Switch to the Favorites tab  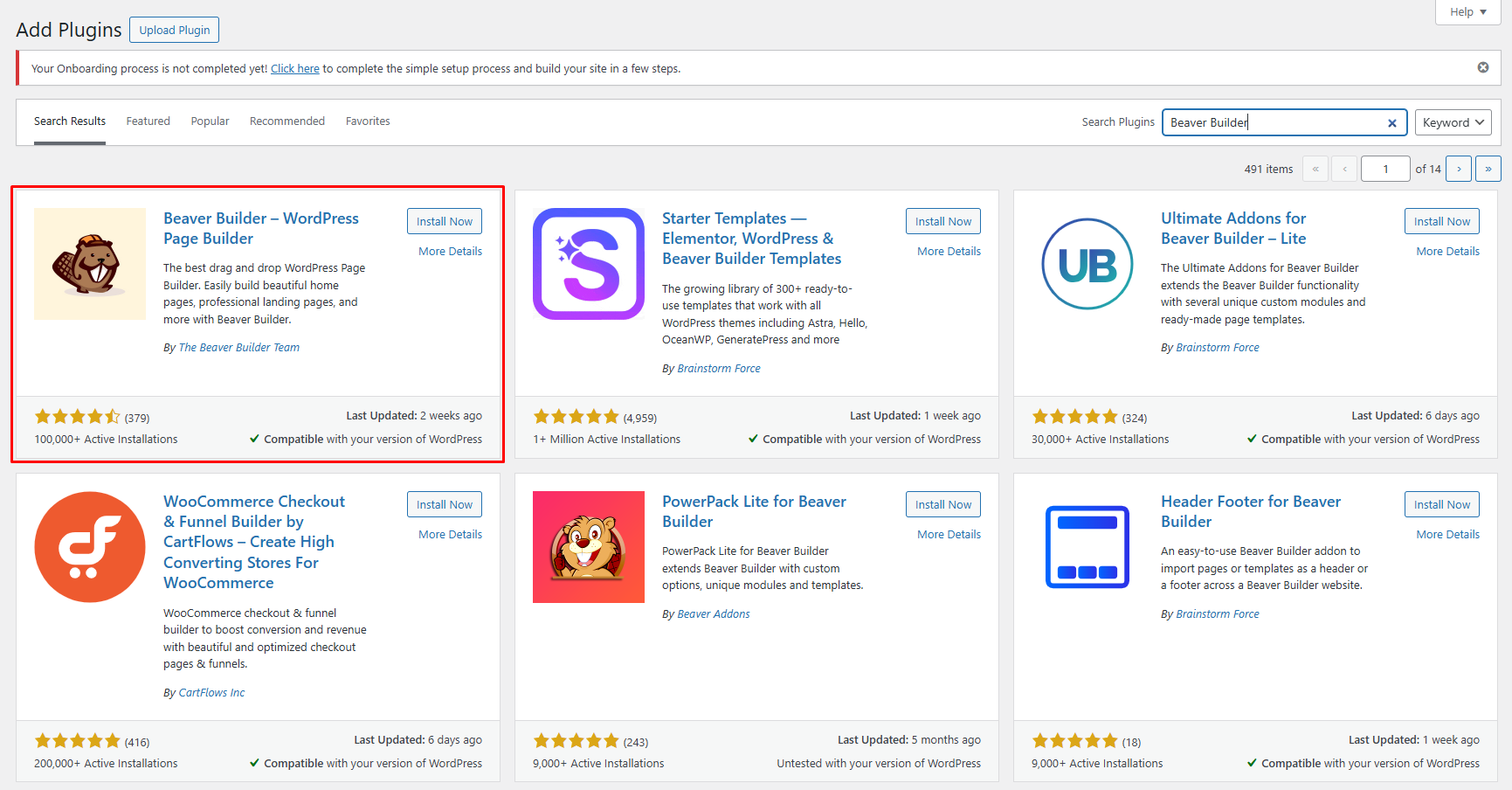point(368,121)
